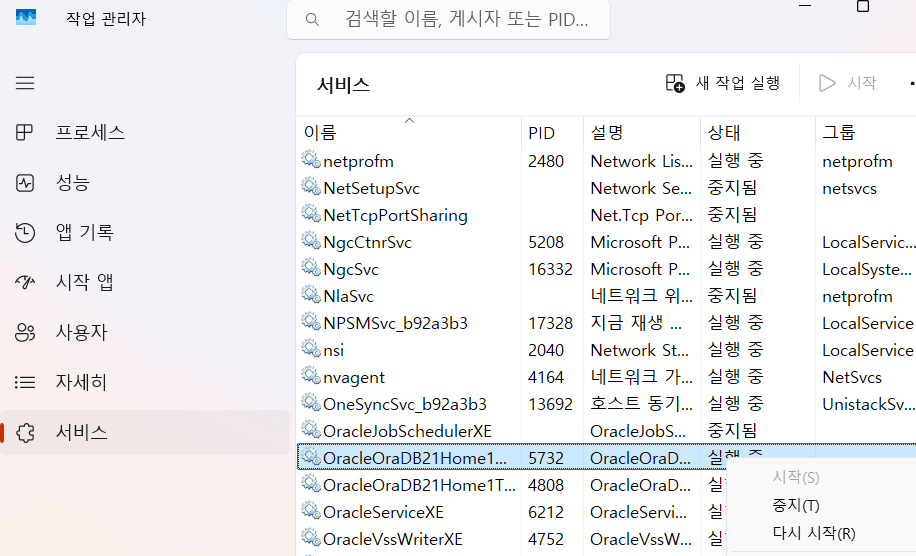
Task: Select the NetTcpPortSharing service name
Action: [x=395, y=215]
